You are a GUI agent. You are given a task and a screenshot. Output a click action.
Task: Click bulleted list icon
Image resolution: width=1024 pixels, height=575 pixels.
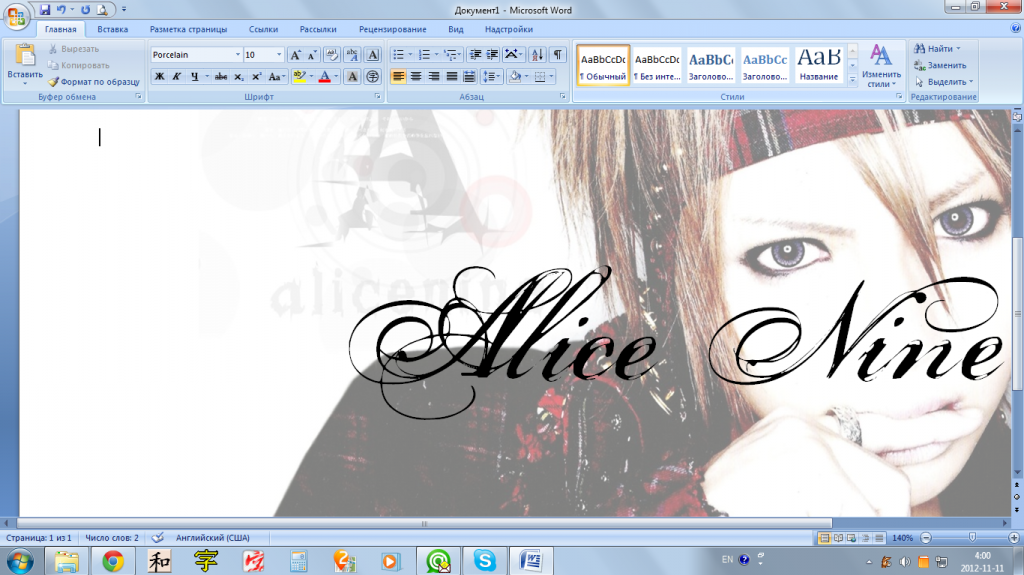coord(398,55)
